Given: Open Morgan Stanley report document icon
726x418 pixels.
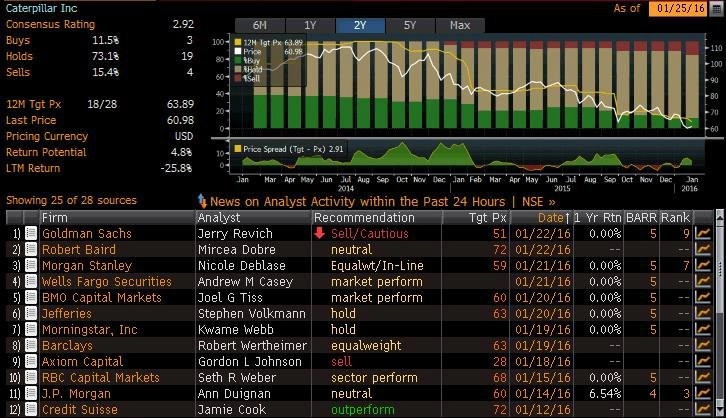Looking at the screenshot, I should pyautogui.click(x=31, y=265).
